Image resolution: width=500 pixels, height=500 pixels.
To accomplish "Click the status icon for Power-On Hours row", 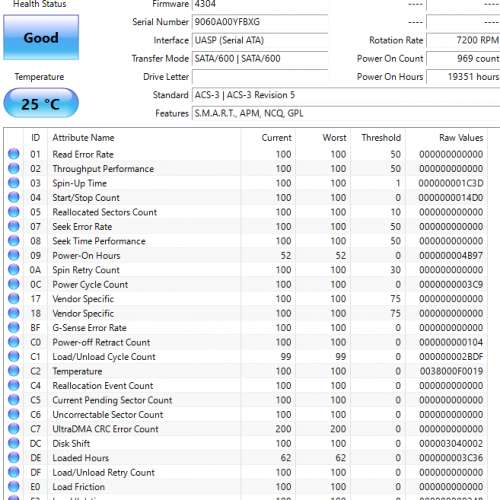I will 14,255.
